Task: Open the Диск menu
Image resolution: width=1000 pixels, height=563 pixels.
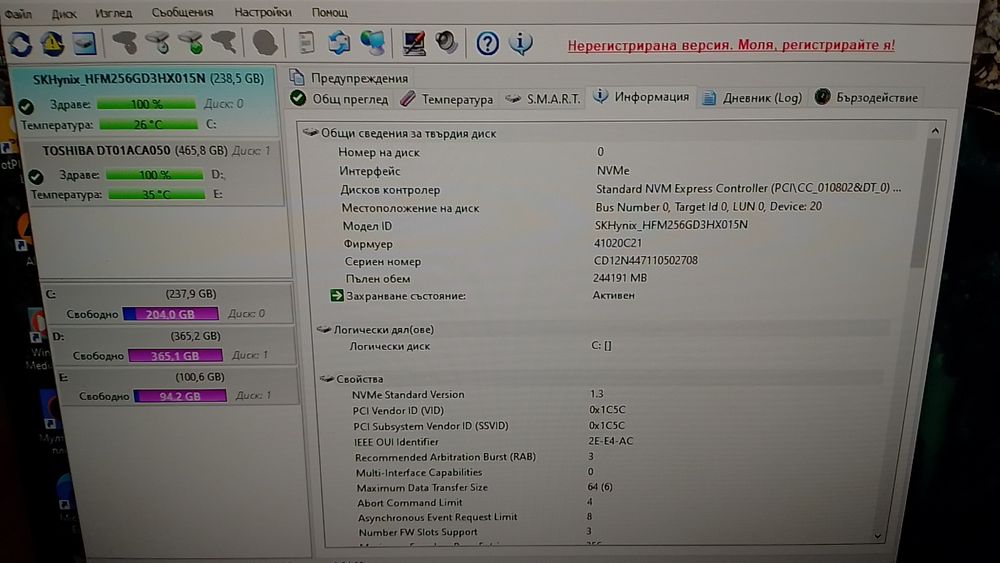Action: pyautogui.click(x=63, y=13)
